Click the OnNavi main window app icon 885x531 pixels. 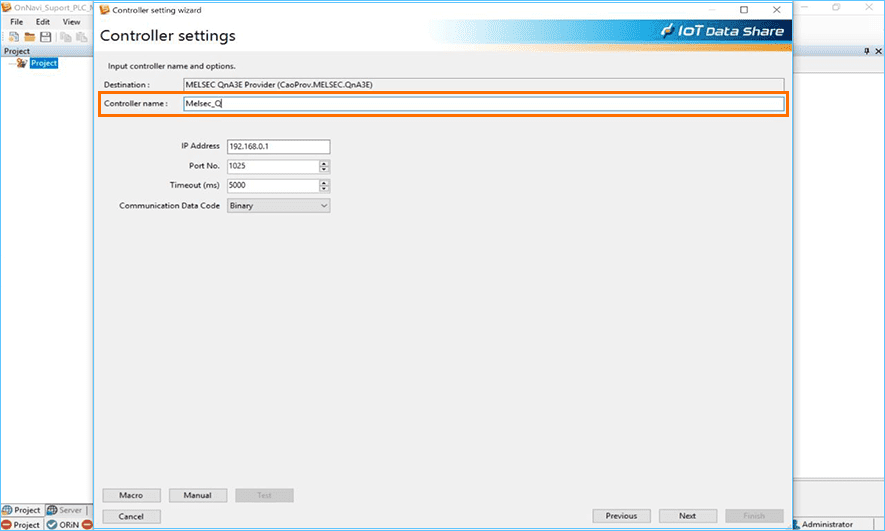(x=7, y=7)
